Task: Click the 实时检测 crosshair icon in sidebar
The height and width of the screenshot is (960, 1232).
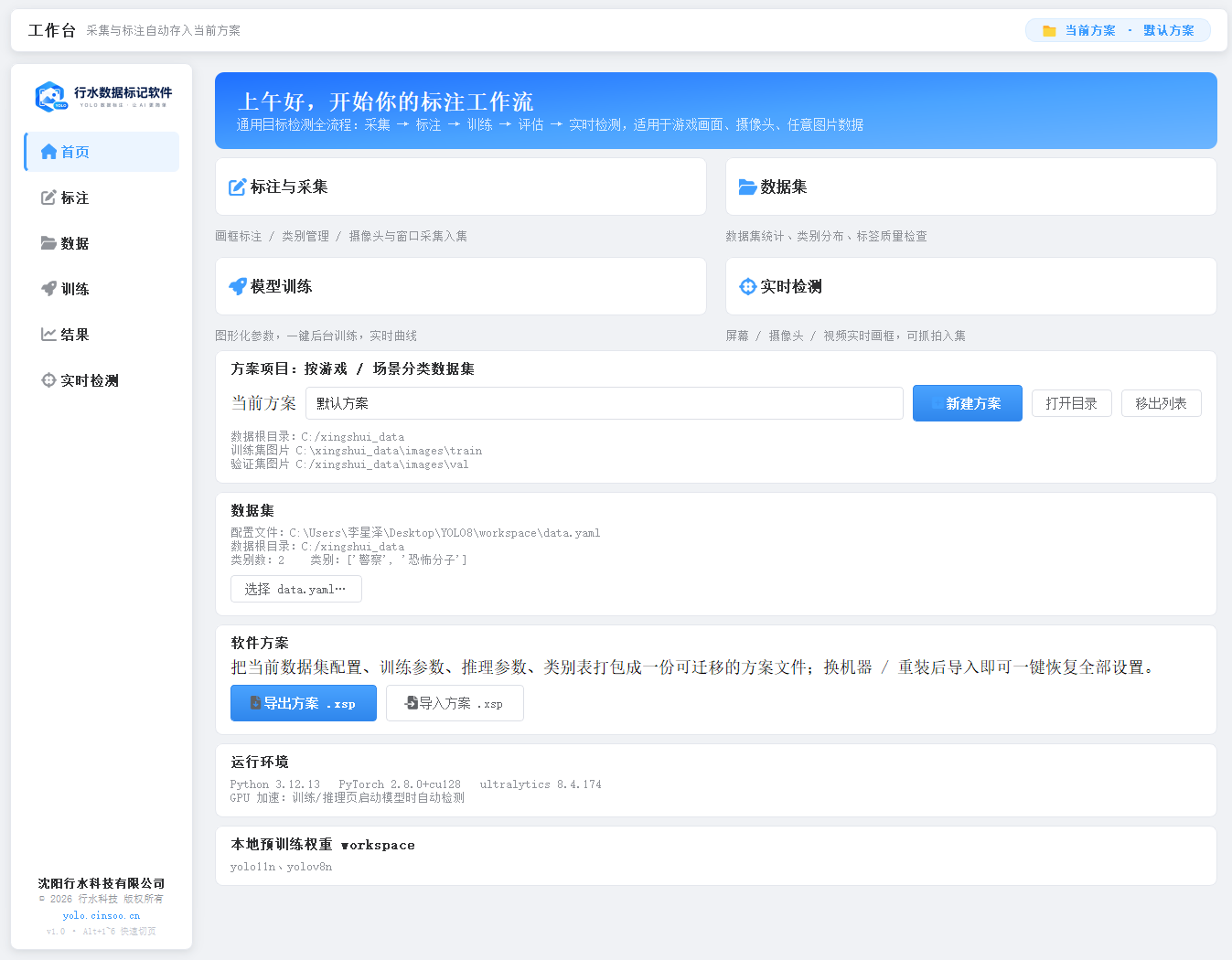Action: point(48,380)
